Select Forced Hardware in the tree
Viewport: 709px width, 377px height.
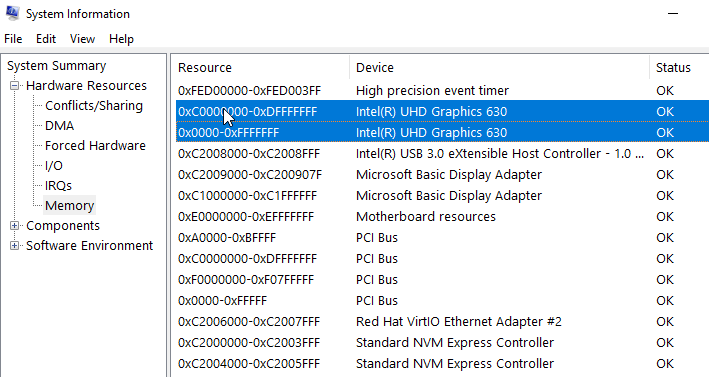[x=95, y=146]
